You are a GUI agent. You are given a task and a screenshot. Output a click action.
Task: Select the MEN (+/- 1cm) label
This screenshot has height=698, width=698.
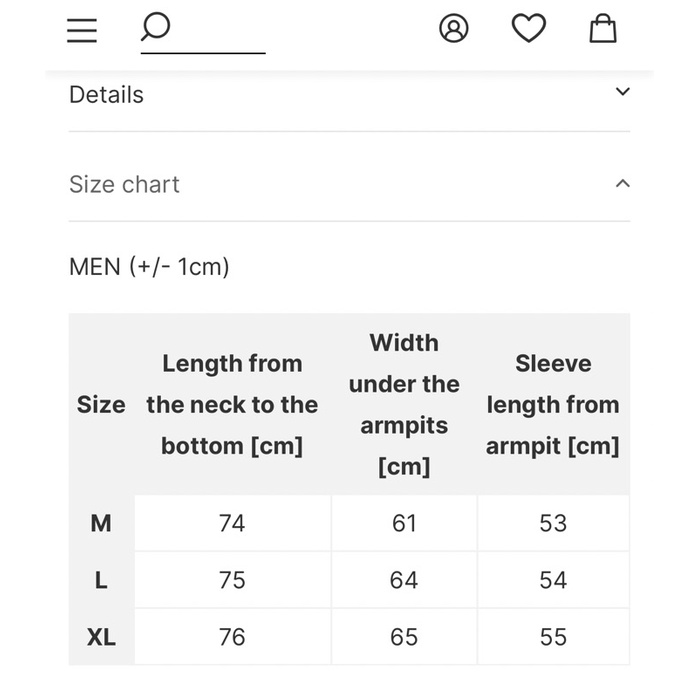point(149,267)
